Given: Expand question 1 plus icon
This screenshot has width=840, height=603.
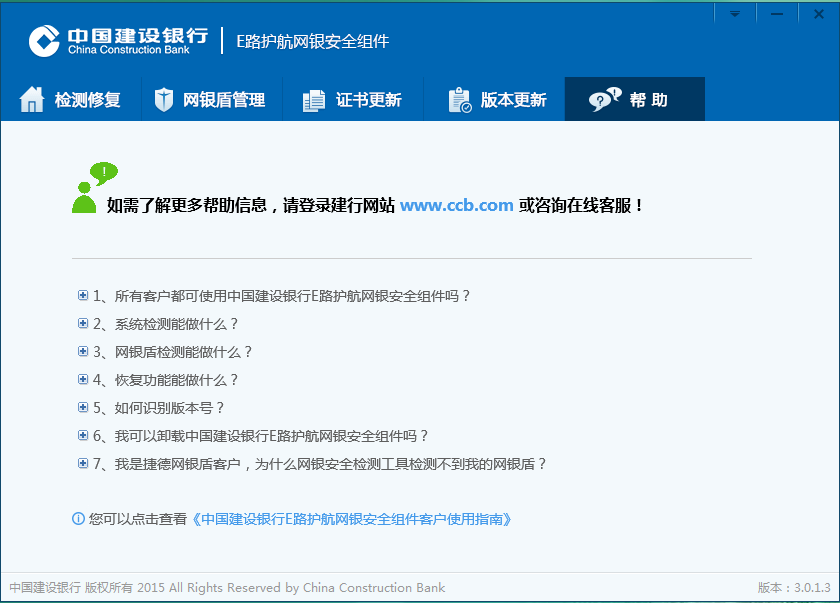Looking at the screenshot, I should pos(82,295).
